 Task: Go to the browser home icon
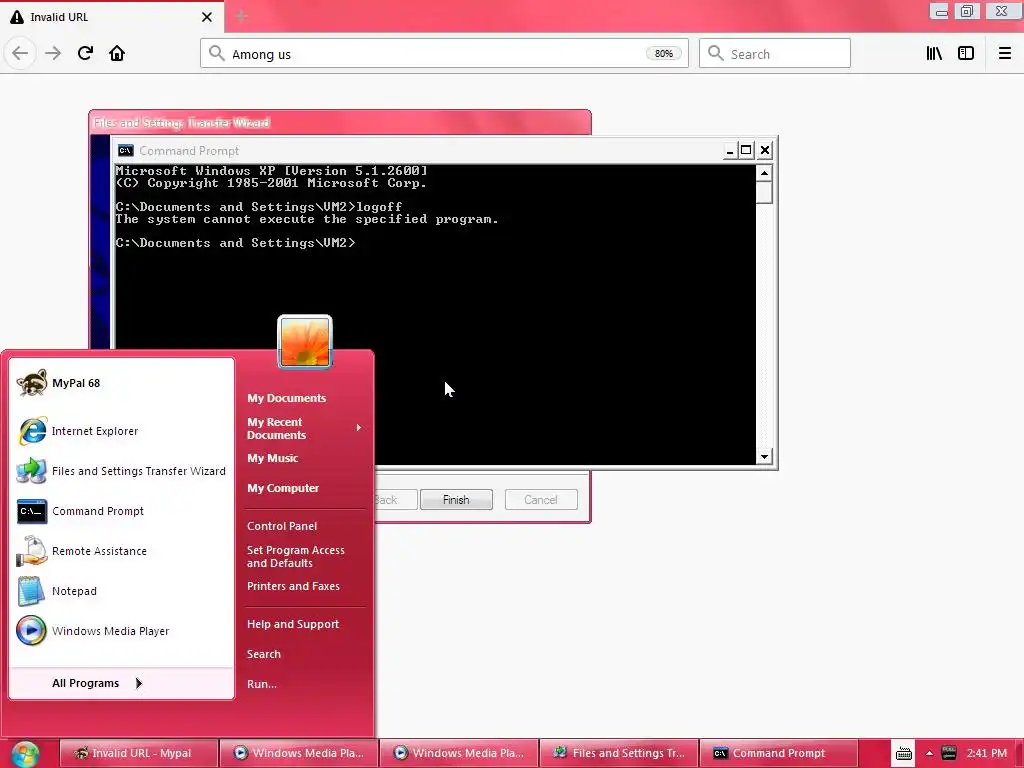(x=117, y=53)
